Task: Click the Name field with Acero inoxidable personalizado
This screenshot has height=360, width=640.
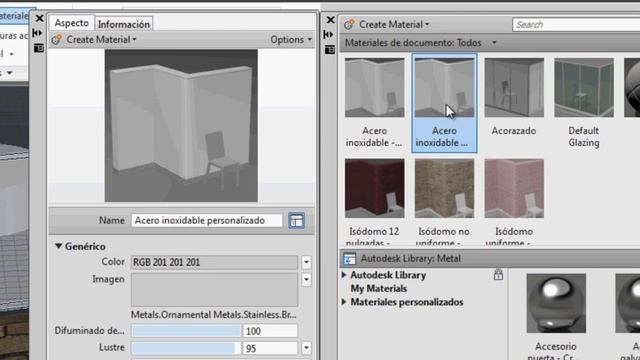Action: 207,220
